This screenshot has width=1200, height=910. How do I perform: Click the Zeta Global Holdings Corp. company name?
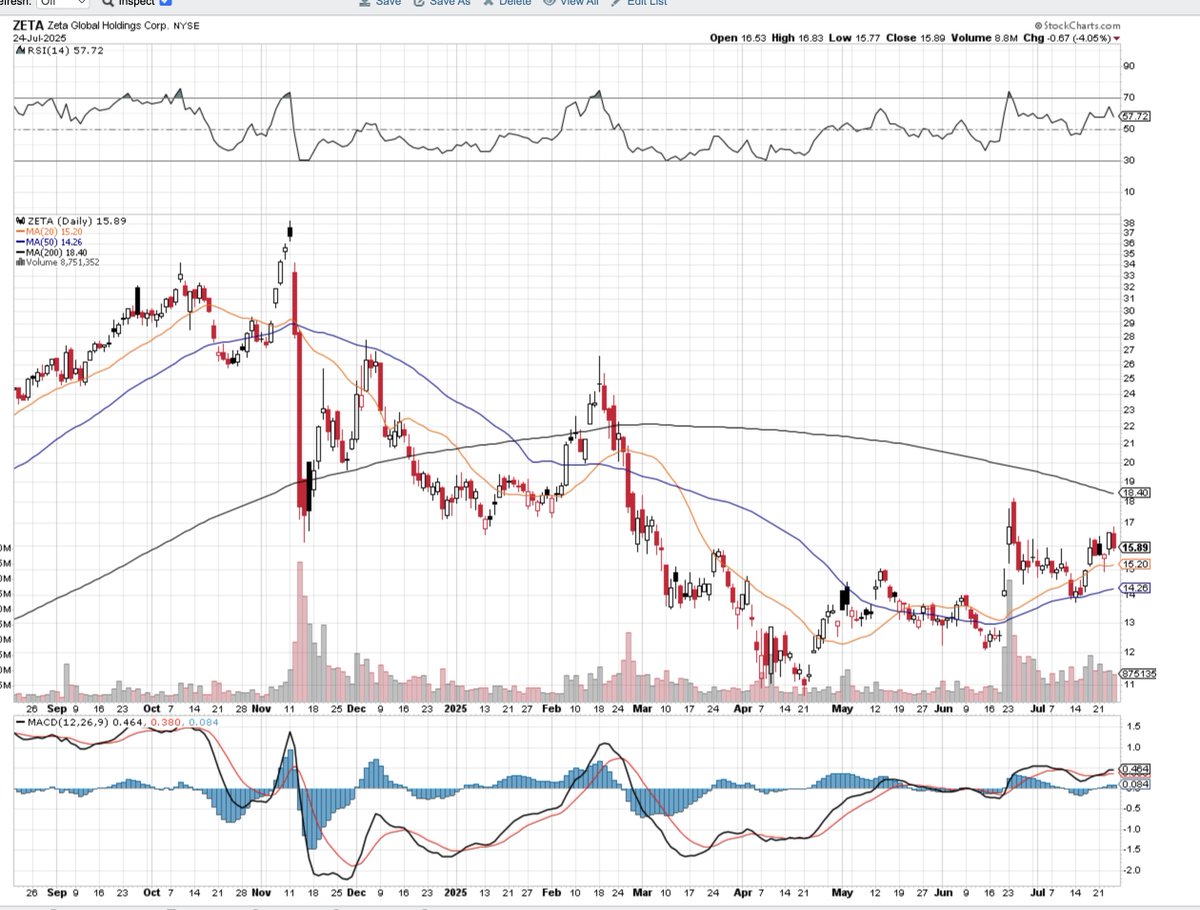tap(109, 25)
